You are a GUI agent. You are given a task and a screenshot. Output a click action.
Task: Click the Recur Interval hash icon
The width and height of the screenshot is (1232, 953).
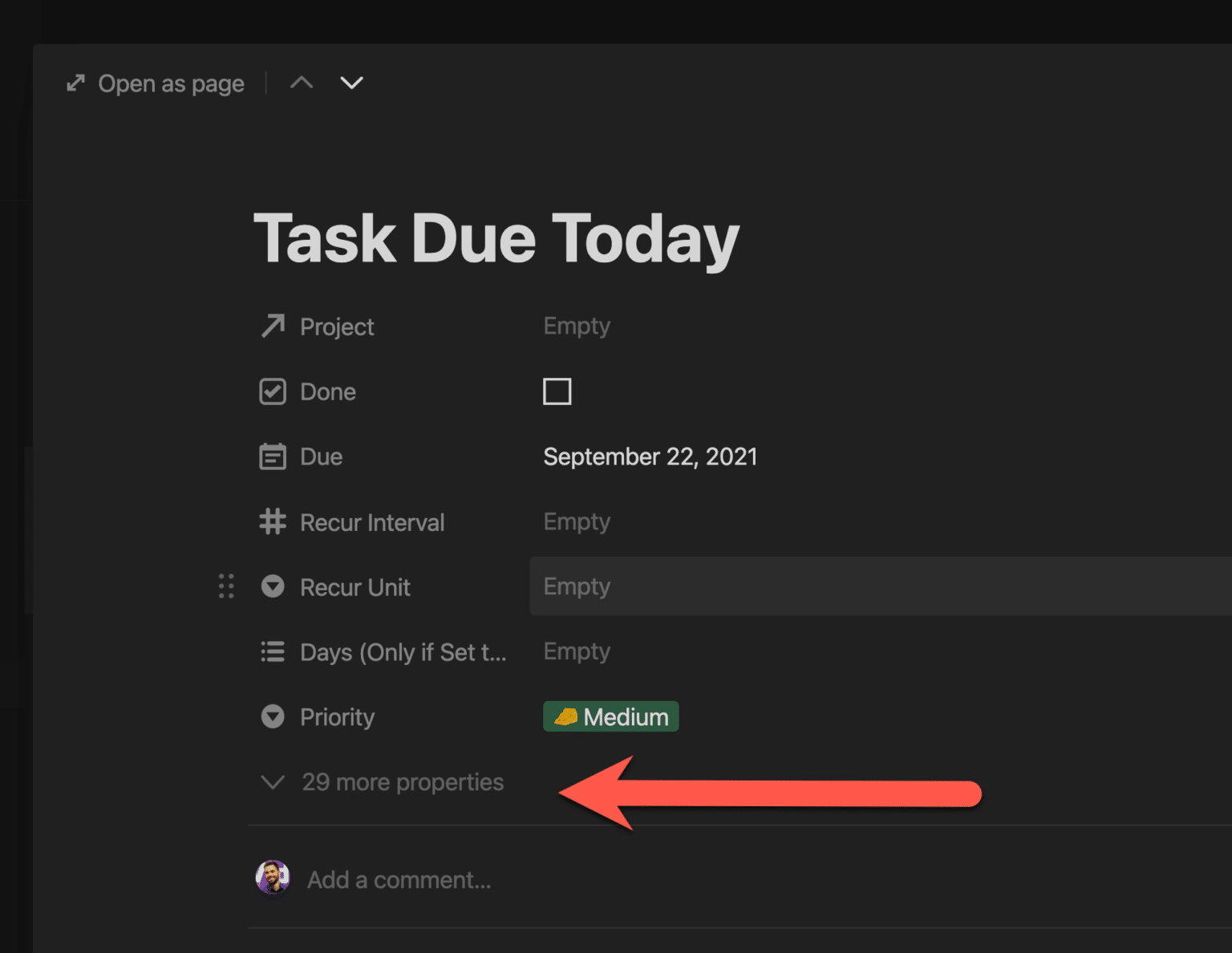tap(273, 521)
